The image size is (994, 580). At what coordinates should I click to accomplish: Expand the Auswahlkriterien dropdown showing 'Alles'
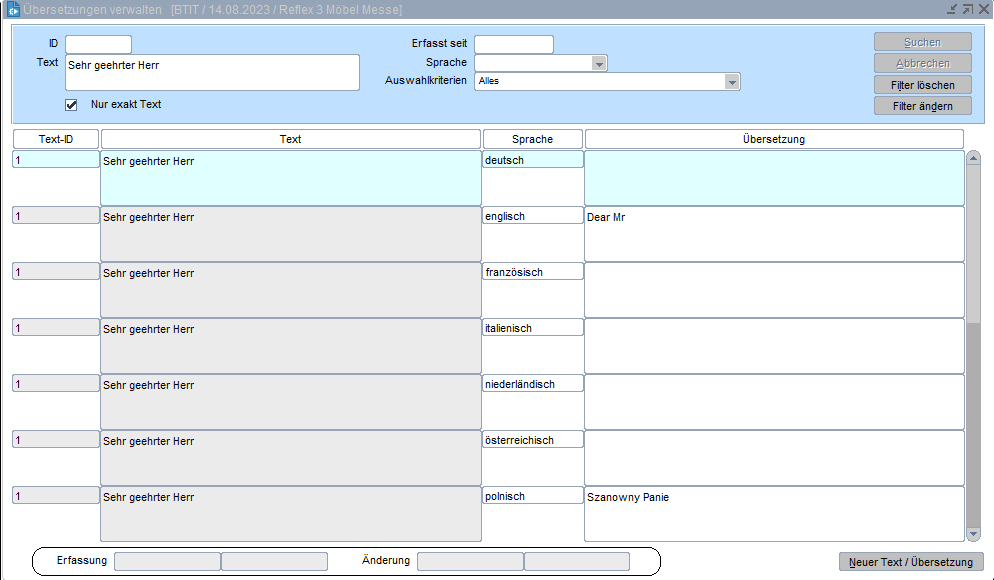pos(732,82)
